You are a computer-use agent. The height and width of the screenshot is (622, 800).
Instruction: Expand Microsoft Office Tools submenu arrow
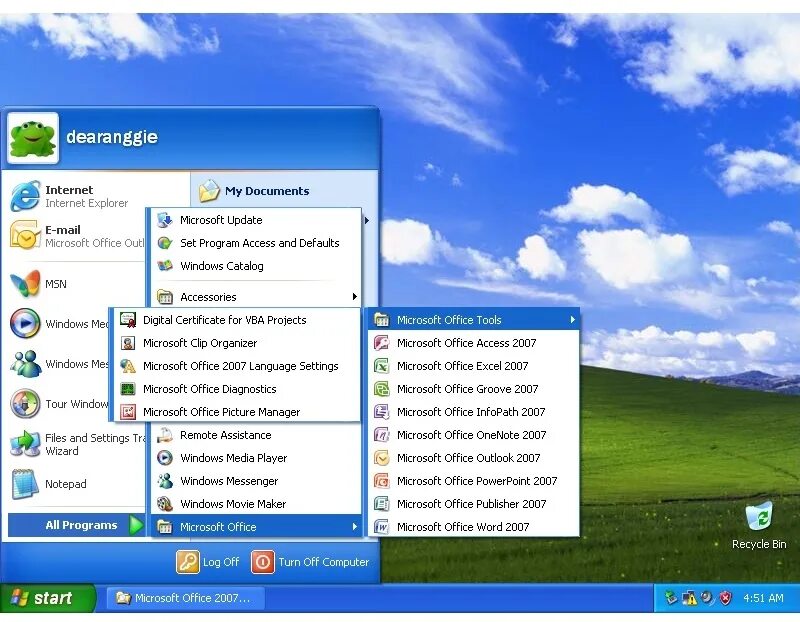click(572, 320)
